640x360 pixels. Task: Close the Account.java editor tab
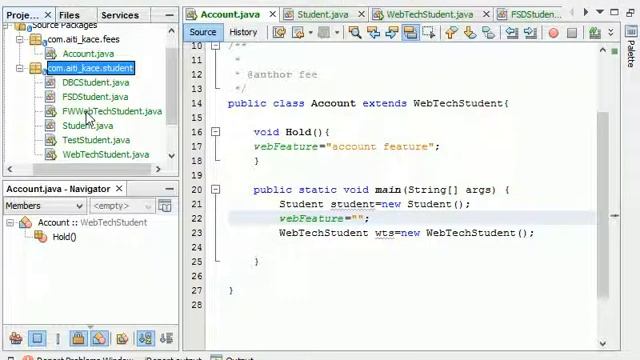pos(273,15)
